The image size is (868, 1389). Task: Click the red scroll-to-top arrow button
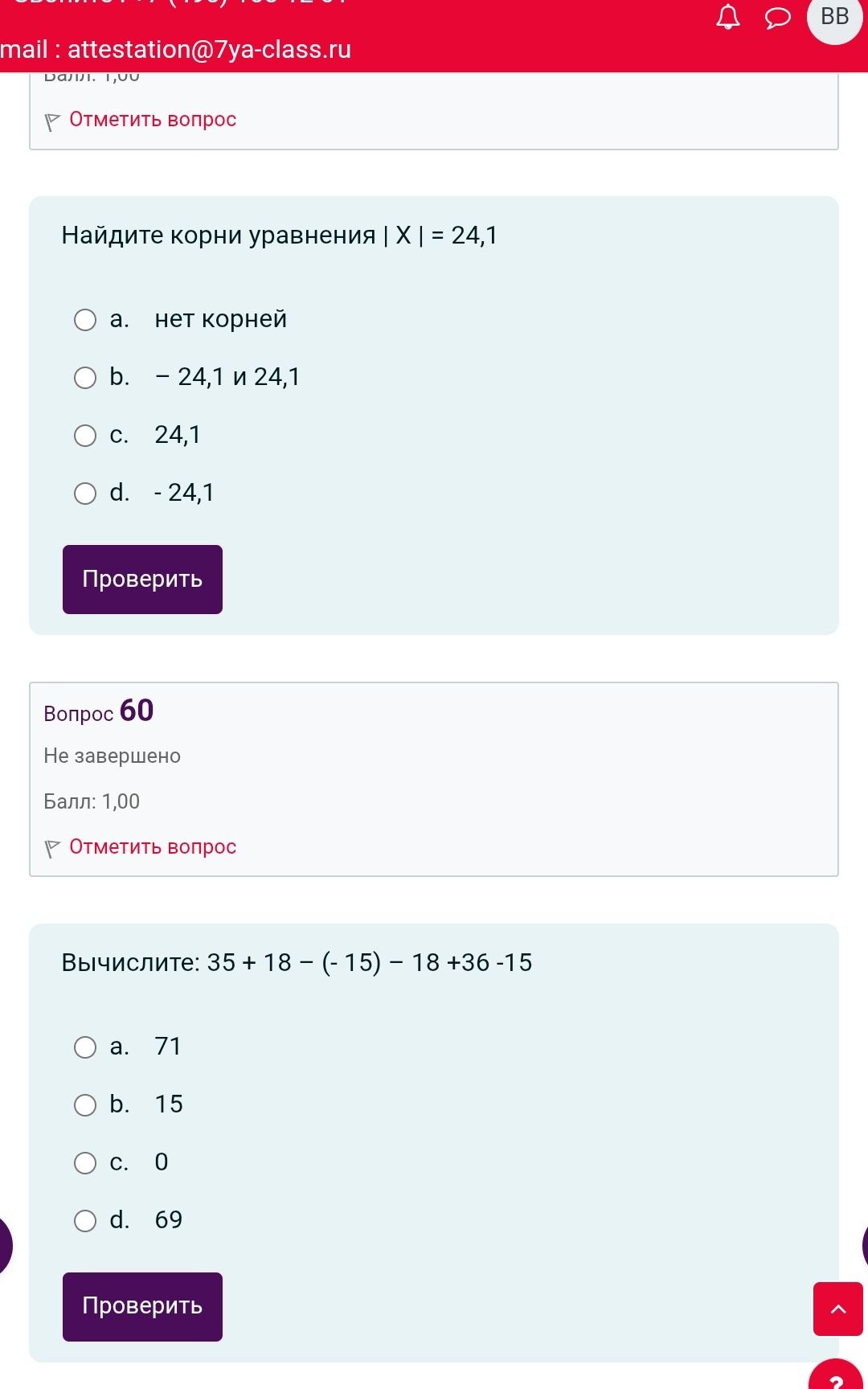(838, 1309)
